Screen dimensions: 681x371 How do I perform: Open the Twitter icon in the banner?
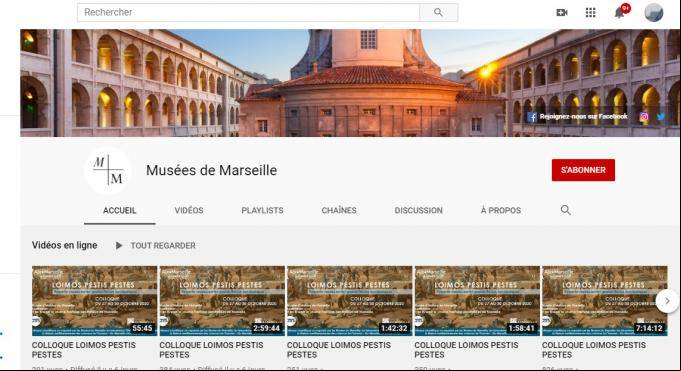point(661,117)
